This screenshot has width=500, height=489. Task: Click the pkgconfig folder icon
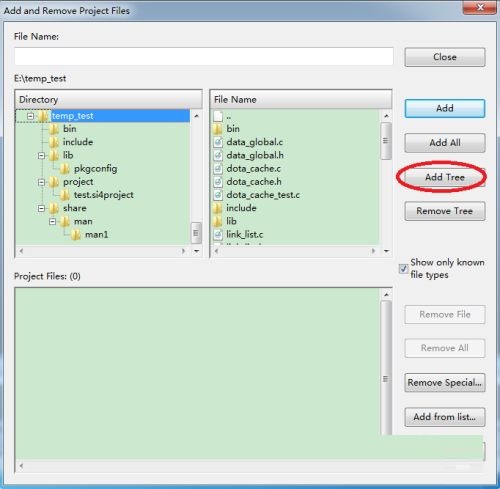click(x=65, y=169)
